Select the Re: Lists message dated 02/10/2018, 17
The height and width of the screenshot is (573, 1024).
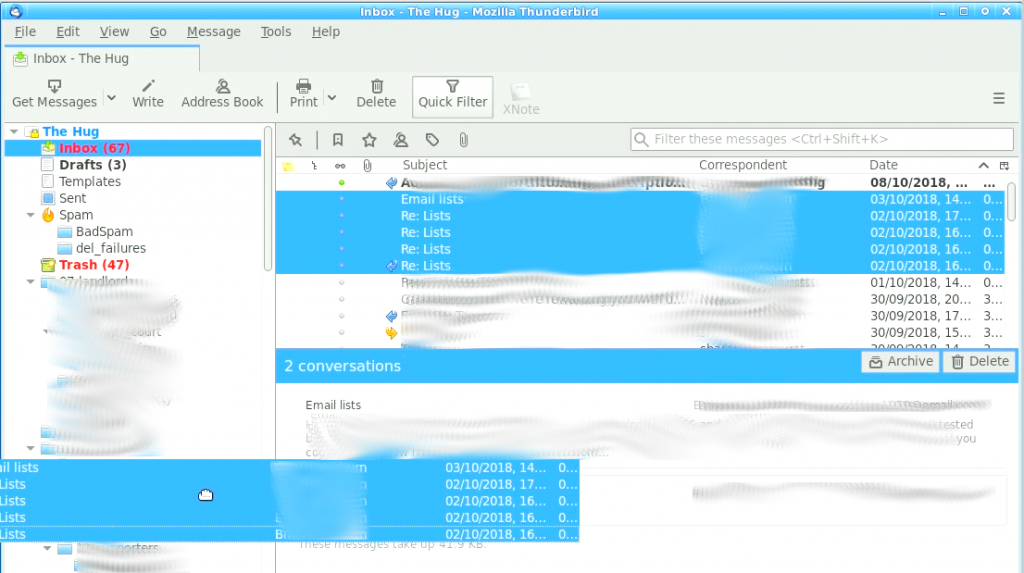pyautogui.click(x=640, y=216)
